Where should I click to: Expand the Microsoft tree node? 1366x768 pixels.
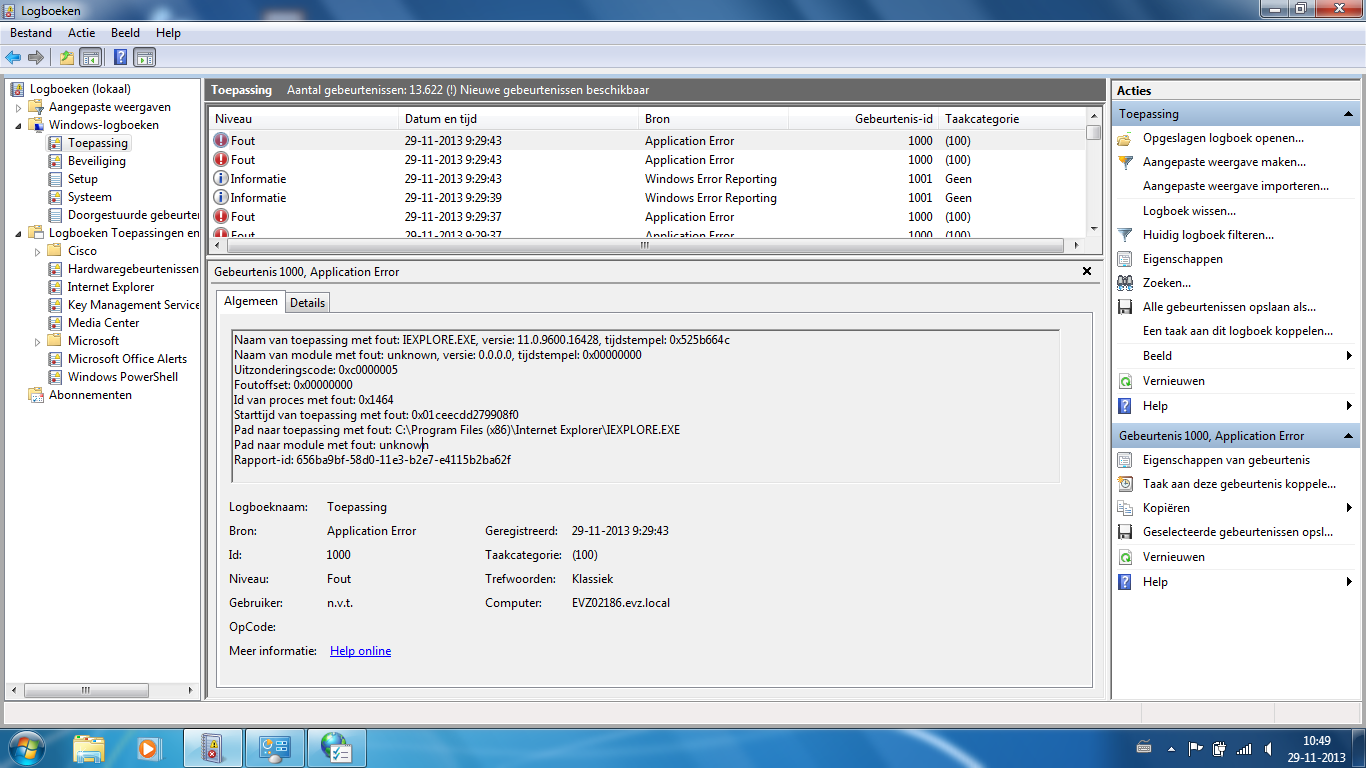click(37, 341)
